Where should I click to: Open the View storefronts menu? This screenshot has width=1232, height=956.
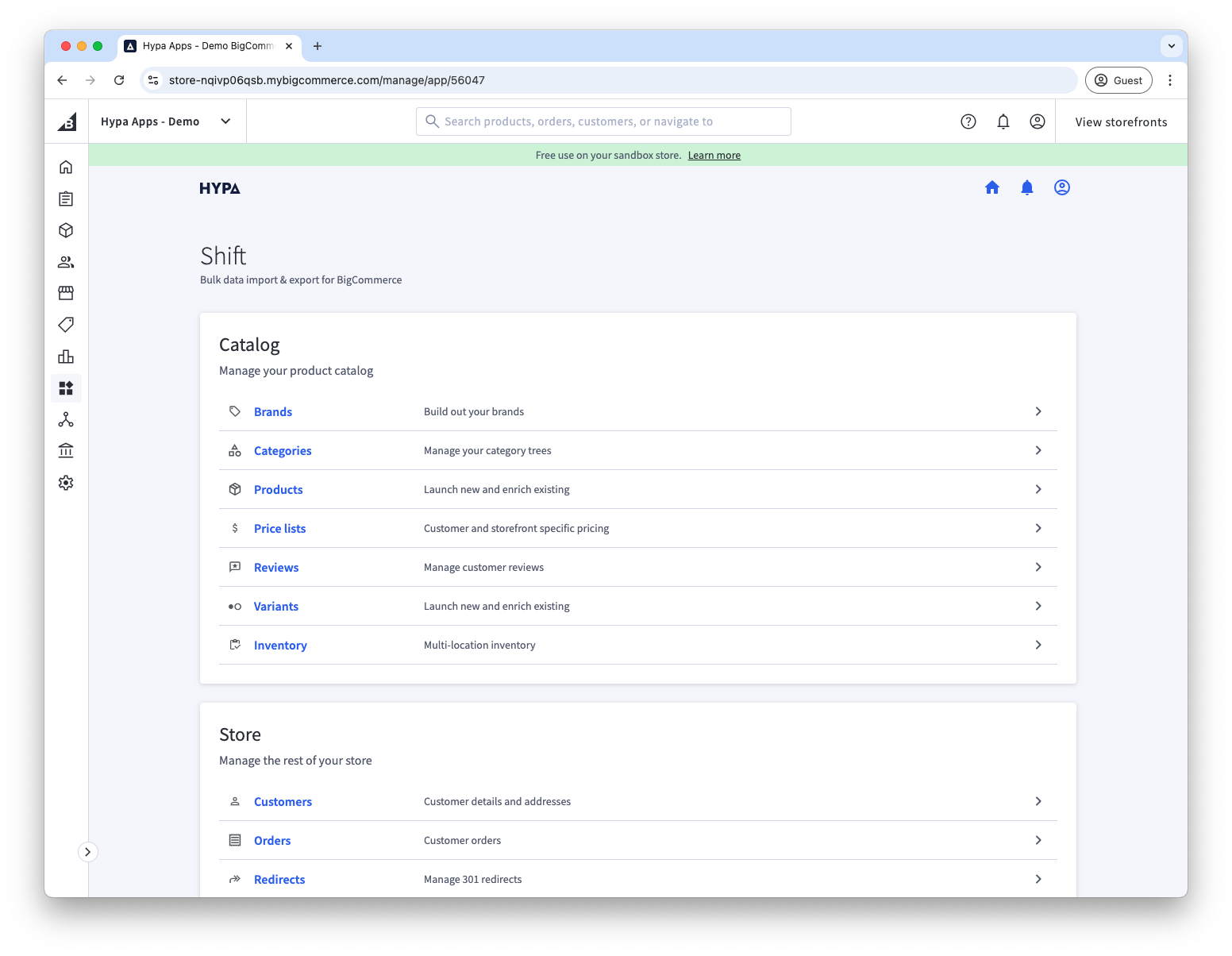point(1121,121)
